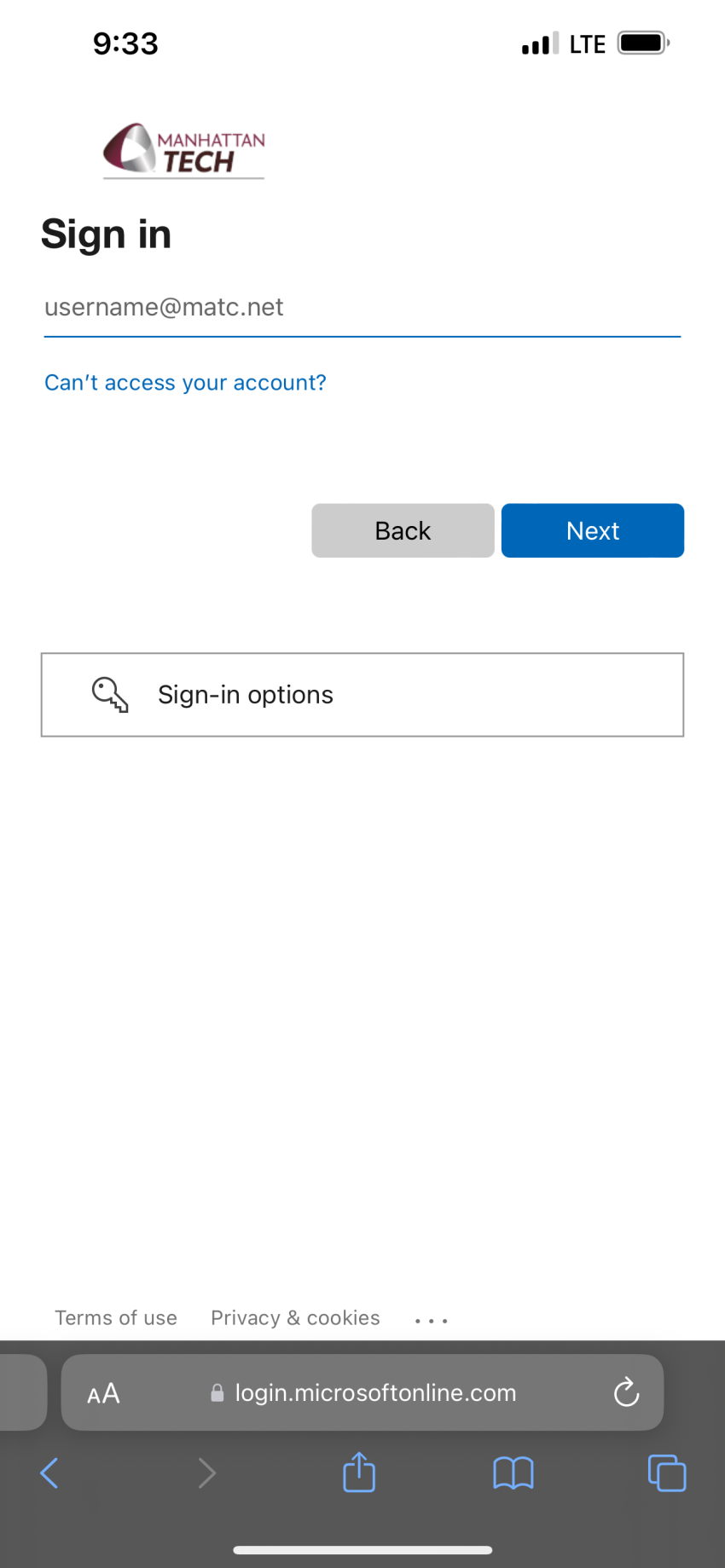The image size is (725, 1568).
Task: Open the Terms of use link
Action: (x=116, y=1318)
